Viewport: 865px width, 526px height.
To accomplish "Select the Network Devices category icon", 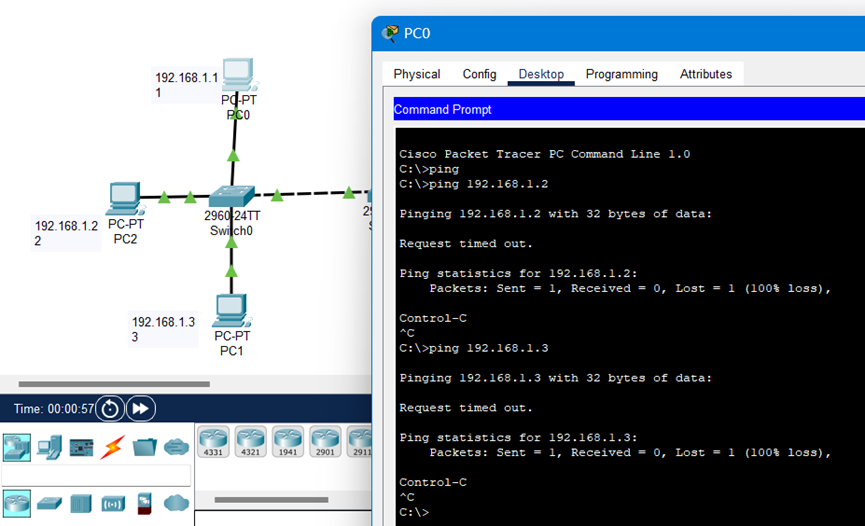I will pos(17,447).
